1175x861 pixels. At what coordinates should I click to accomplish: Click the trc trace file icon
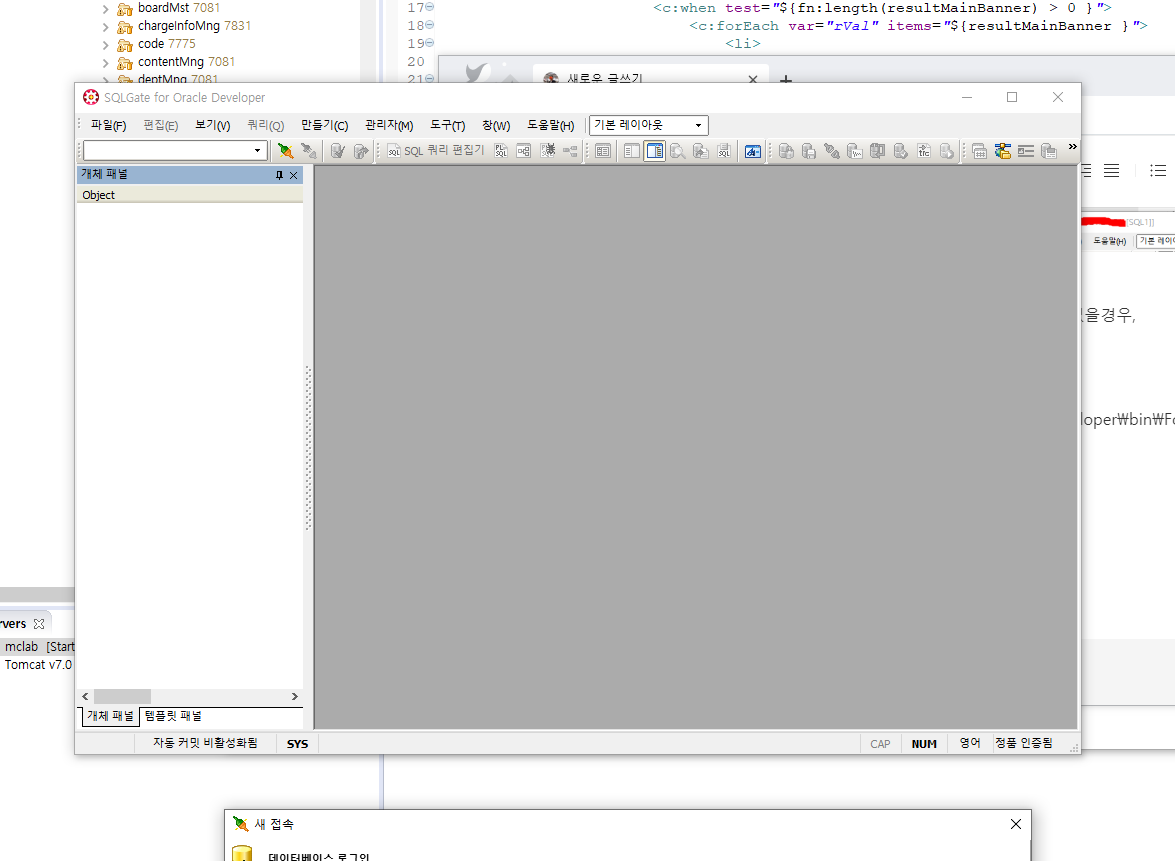[924, 151]
